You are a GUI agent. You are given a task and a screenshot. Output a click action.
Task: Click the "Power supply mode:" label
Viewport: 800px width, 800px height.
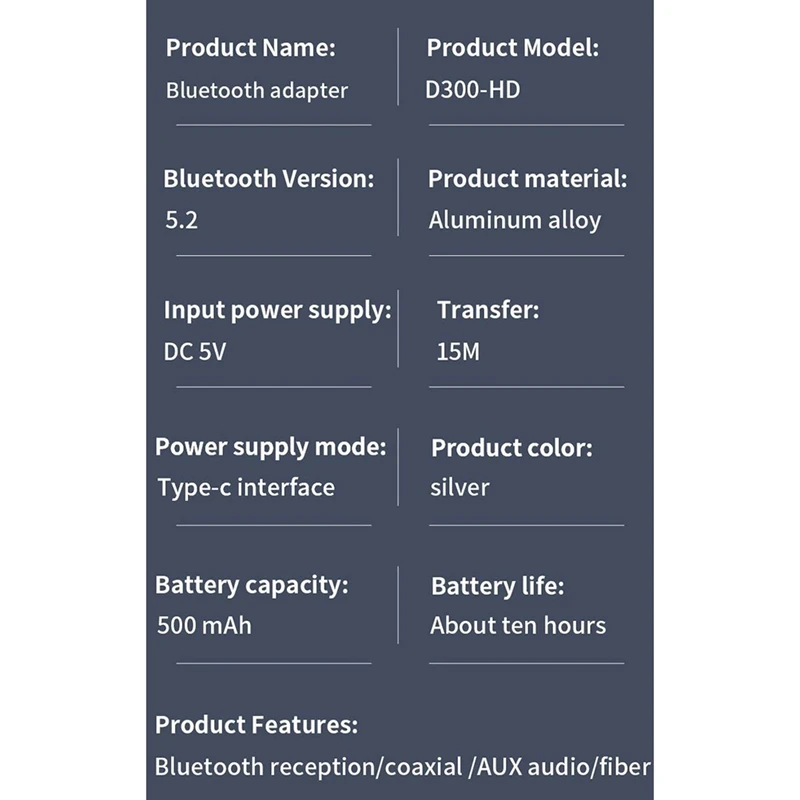tap(270, 446)
